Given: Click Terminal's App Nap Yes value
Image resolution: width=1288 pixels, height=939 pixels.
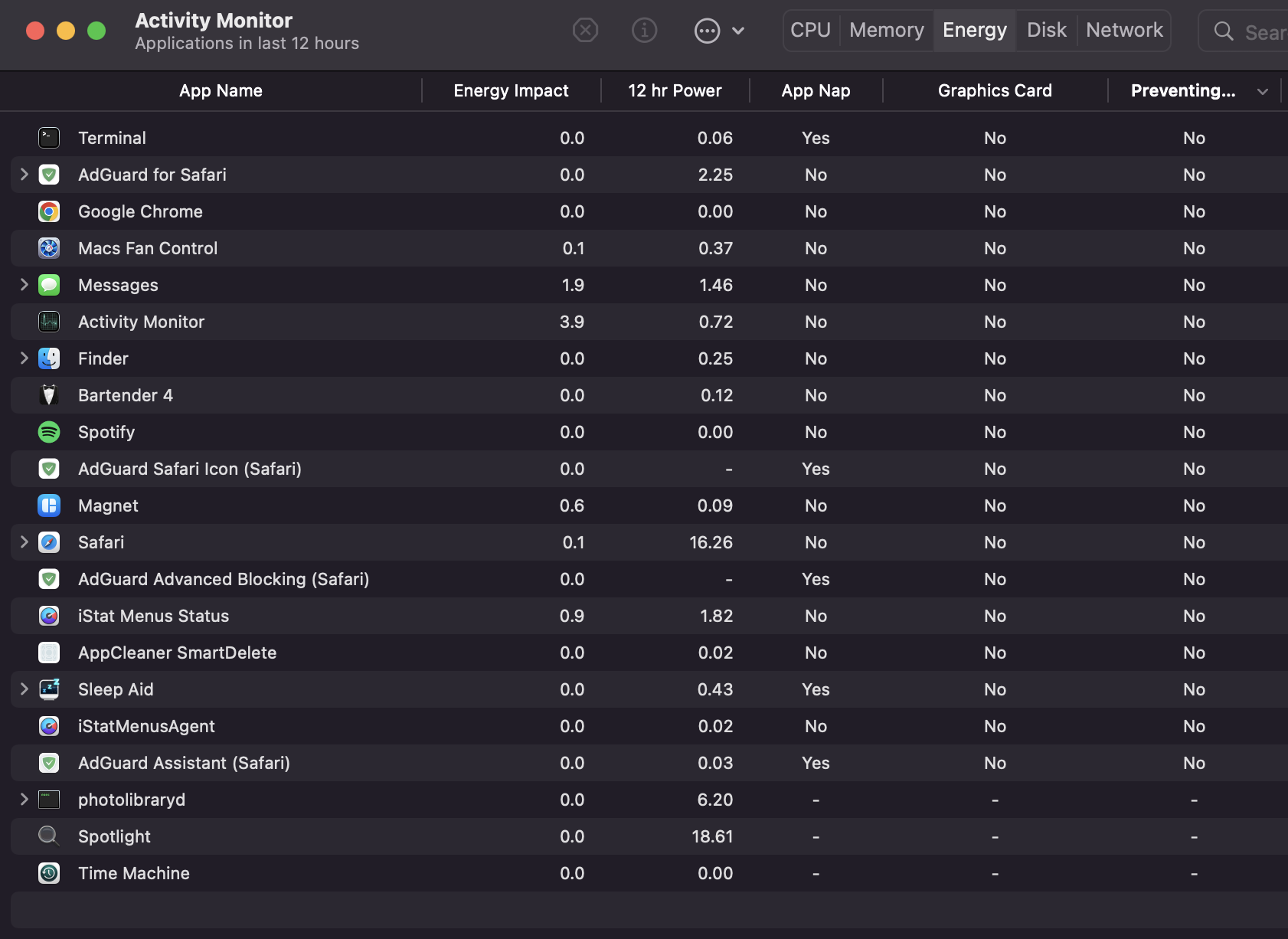Looking at the screenshot, I should 816,138.
